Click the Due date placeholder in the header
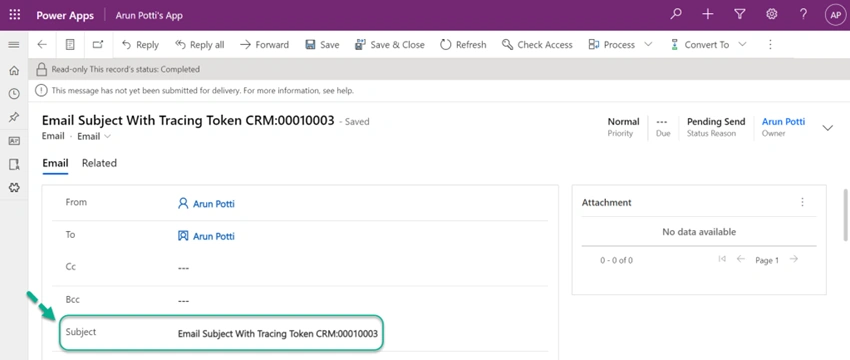 (x=662, y=122)
